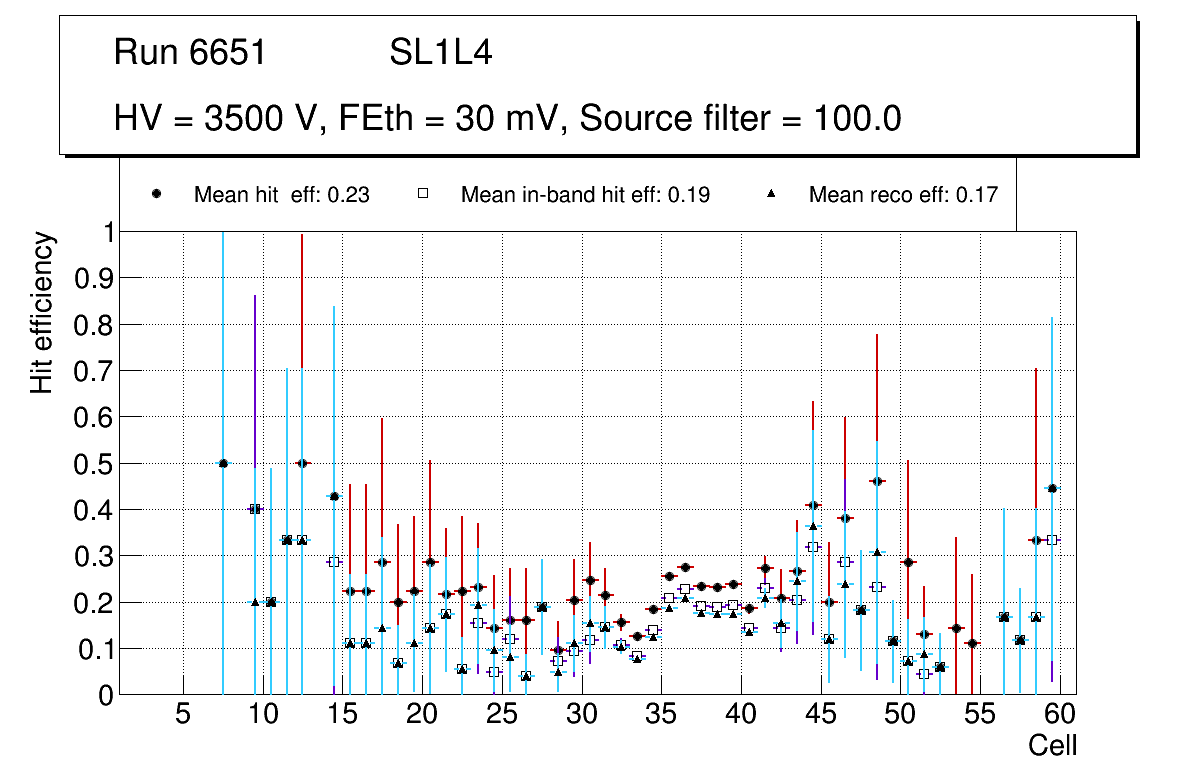Image resolution: width=1196 pixels, height=772 pixels.
Task: Click the filled circle at cell 59
Action: 1052,489
